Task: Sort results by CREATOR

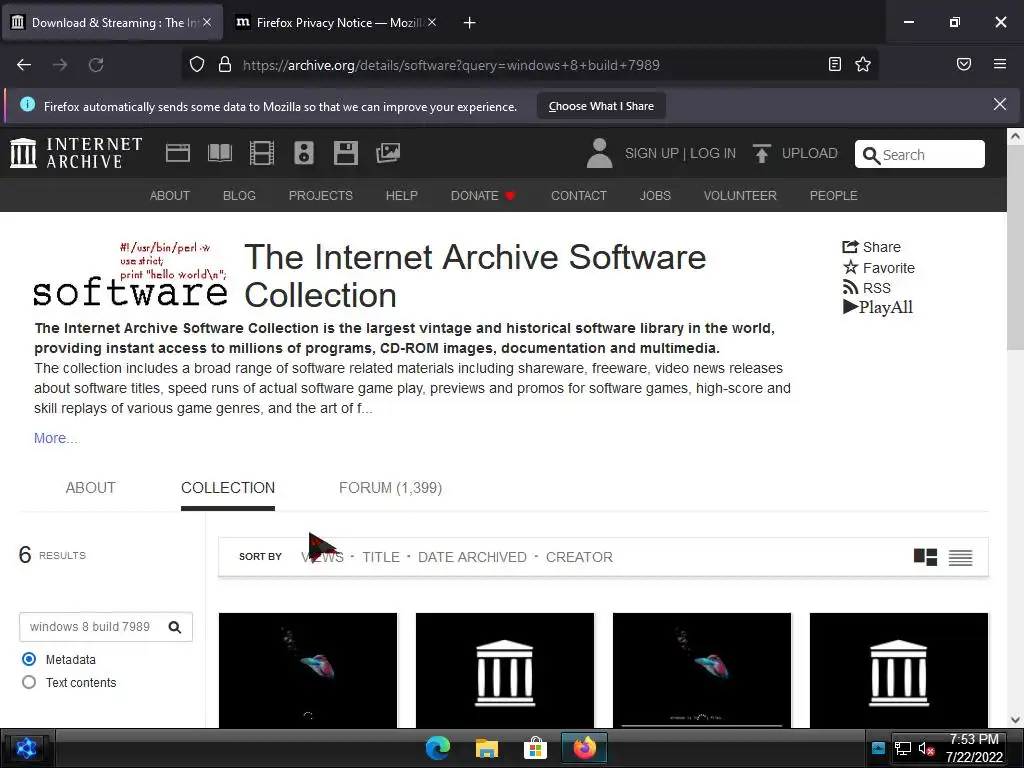Action: 579,557
